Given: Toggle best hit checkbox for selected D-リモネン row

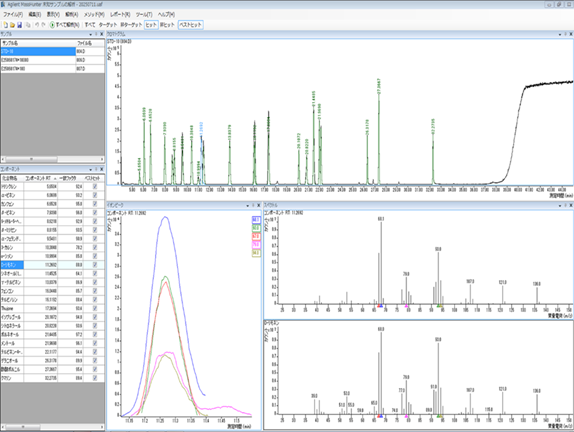Looking at the screenshot, I should (95, 265).
